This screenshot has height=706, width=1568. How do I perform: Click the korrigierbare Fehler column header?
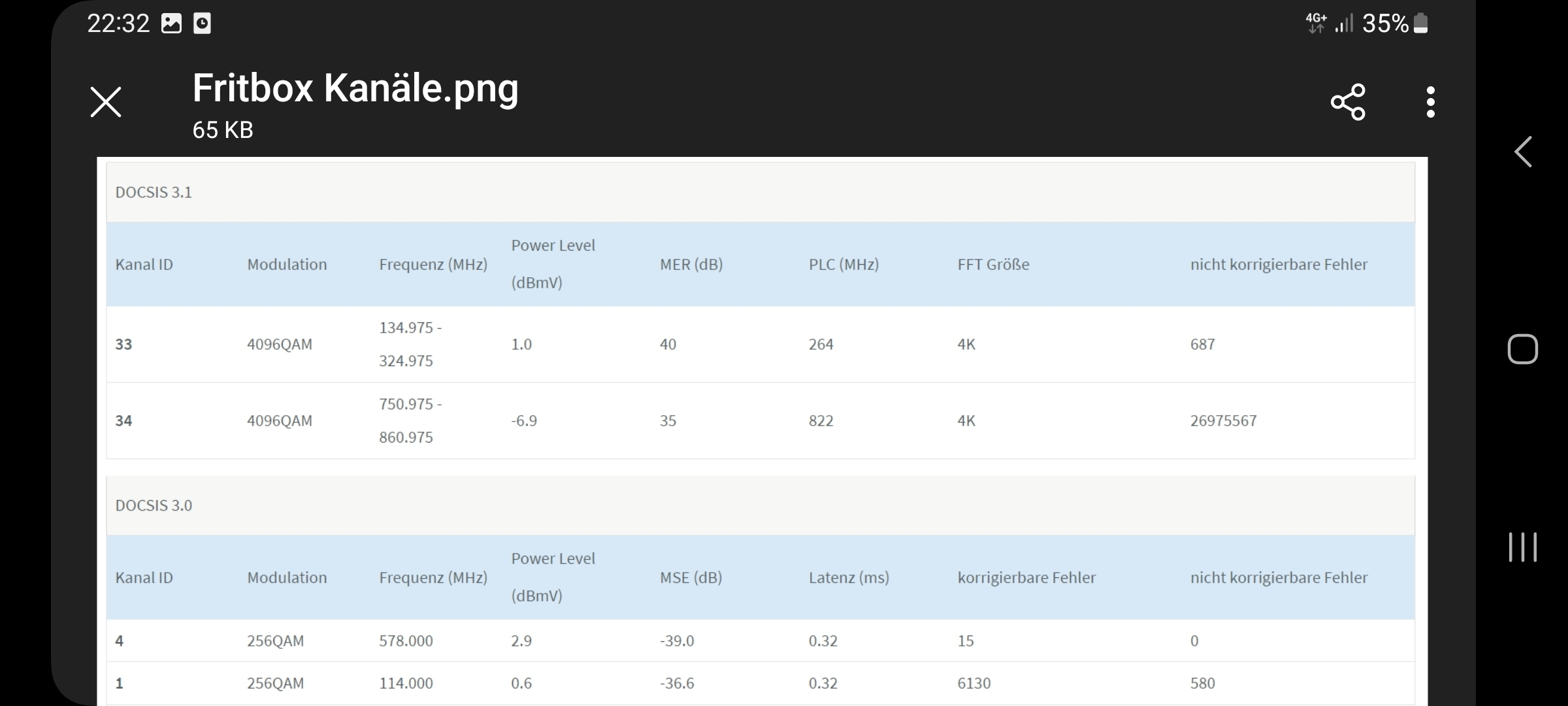[1026, 578]
